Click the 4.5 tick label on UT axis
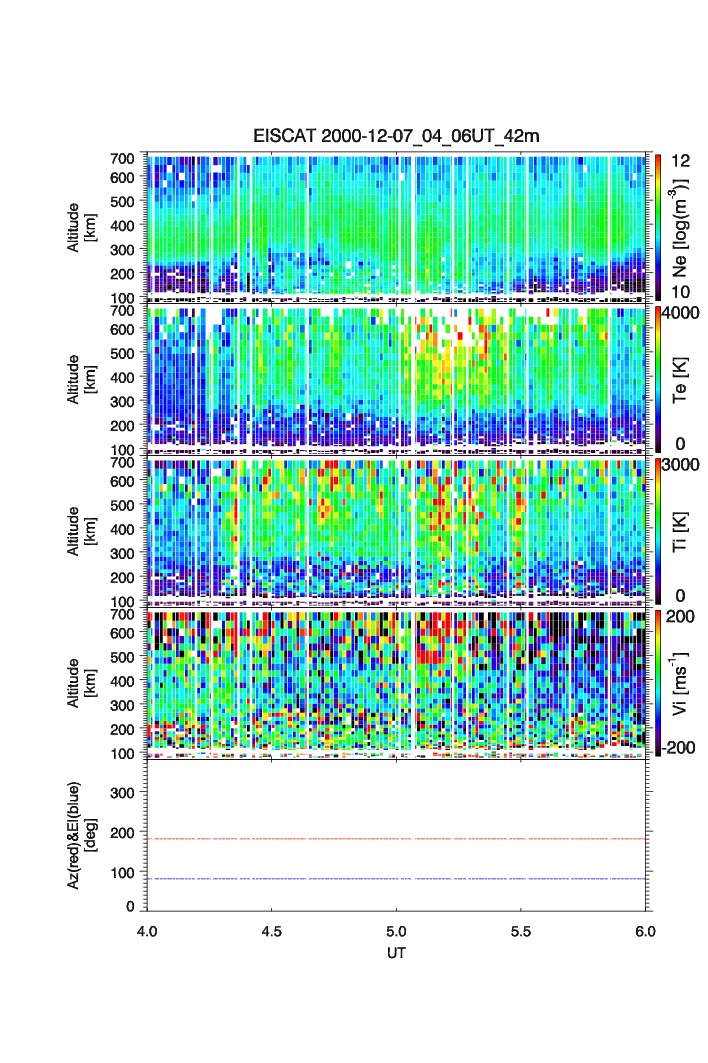Screen dimensions: 708x1063 (x=272, y=930)
